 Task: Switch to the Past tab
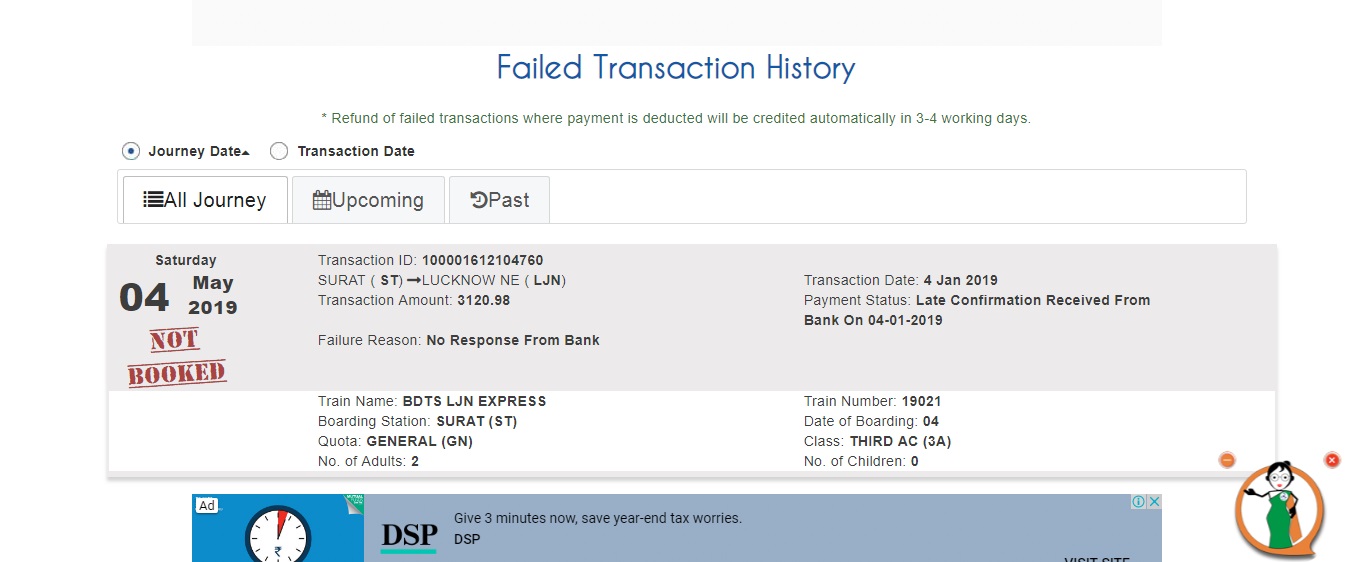(499, 200)
